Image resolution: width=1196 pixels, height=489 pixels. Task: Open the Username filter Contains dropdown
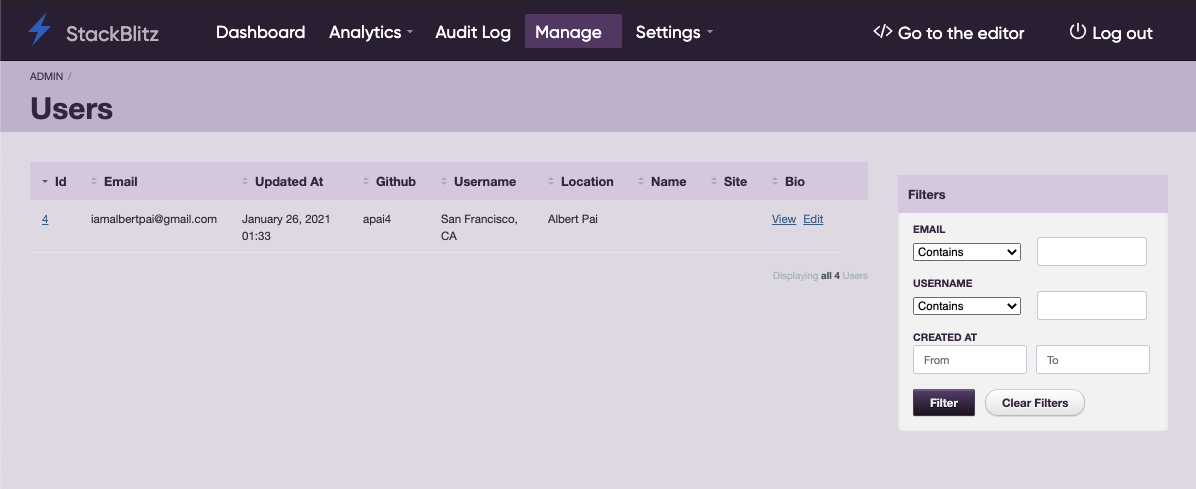(x=966, y=306)
